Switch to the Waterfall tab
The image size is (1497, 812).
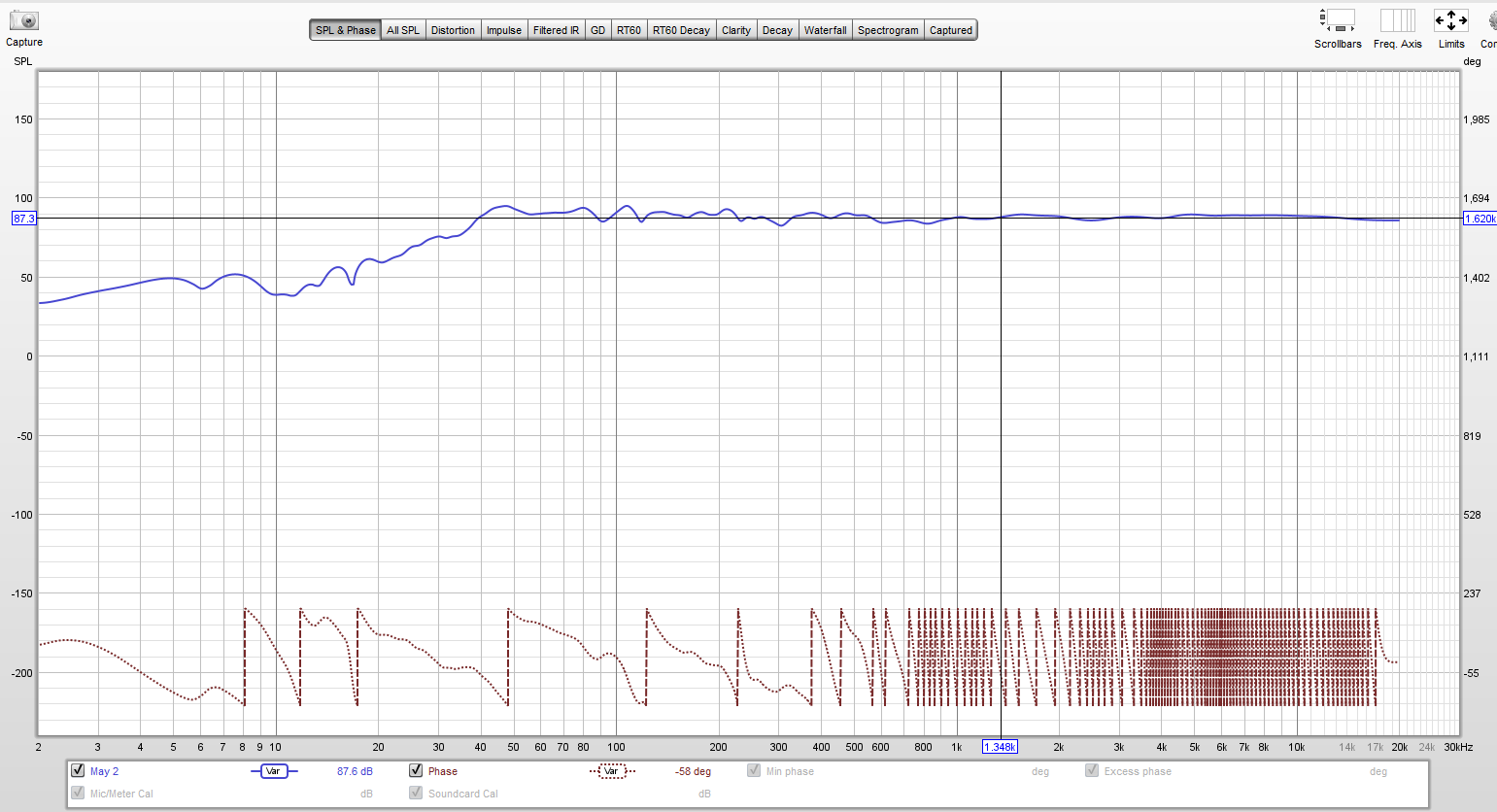click(x=825, y=29)
